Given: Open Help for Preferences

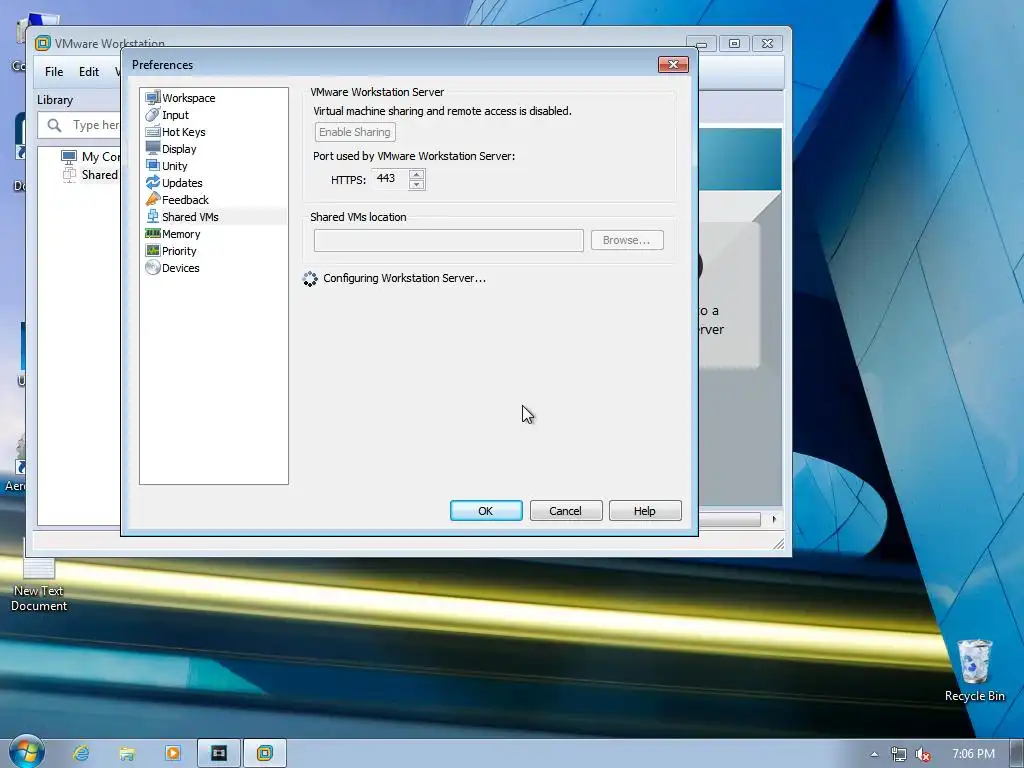Looking at the screenshot, I should click(645, 511).
